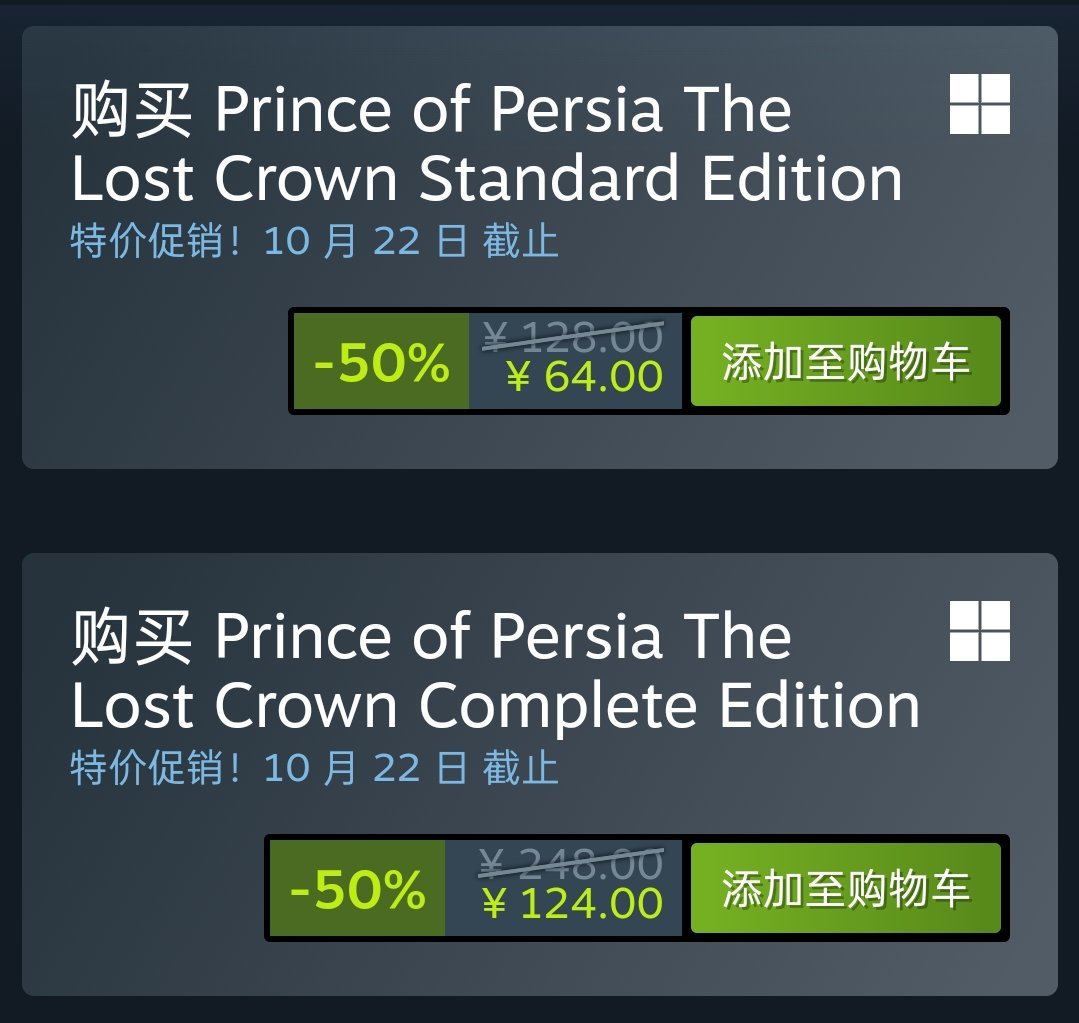Click the dark gap between the two purchase boxes
The width and height of the screenshot is (1079, 1023).
pos(539,511)
